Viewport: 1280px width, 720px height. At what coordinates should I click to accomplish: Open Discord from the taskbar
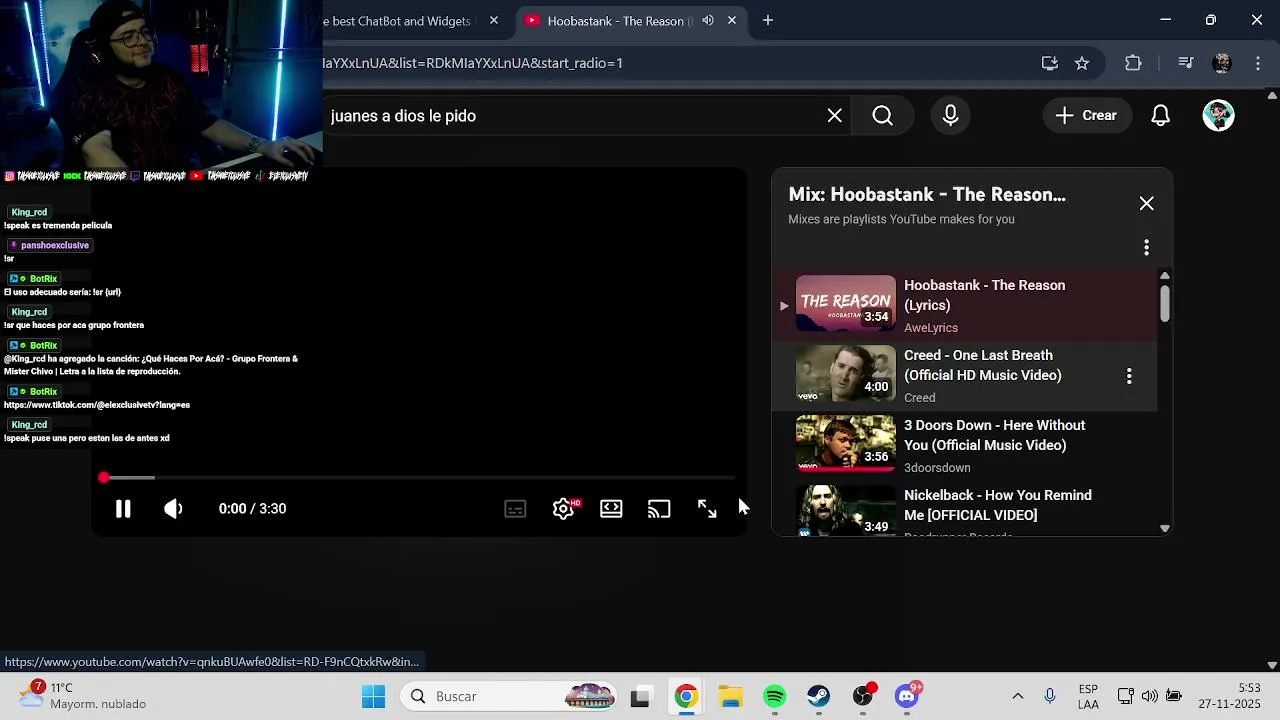coord(907,697)
